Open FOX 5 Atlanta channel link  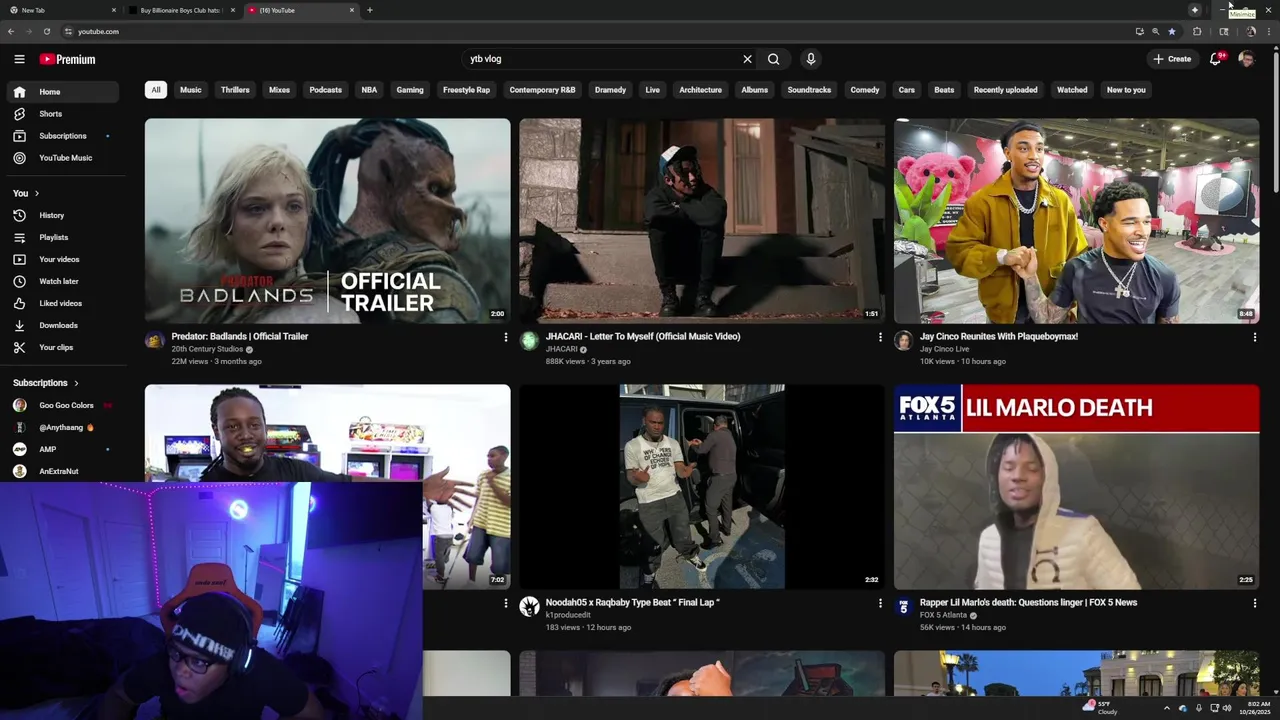[943, 615]
